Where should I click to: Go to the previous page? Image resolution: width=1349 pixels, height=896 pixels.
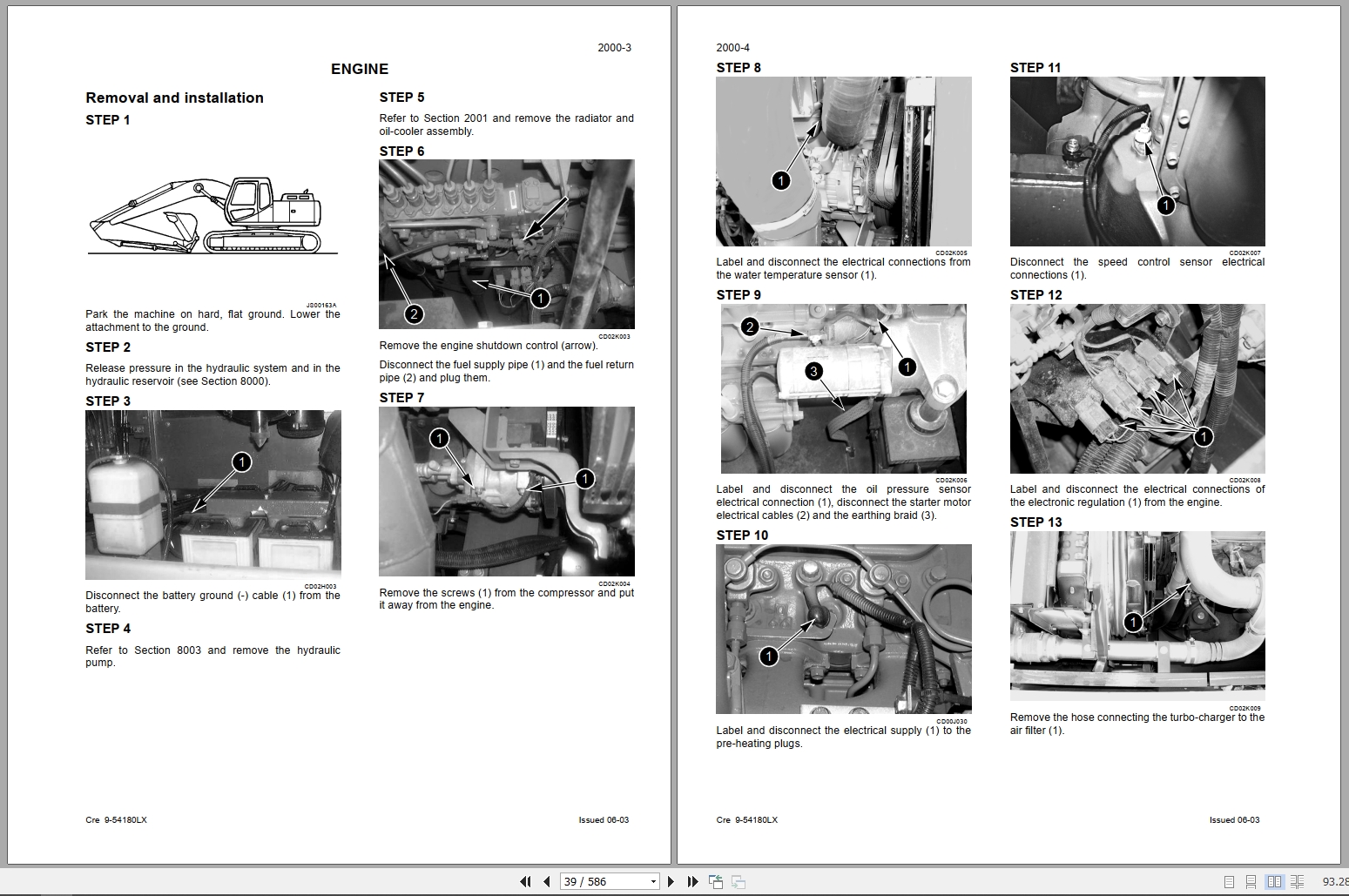[x=547, y=882]
